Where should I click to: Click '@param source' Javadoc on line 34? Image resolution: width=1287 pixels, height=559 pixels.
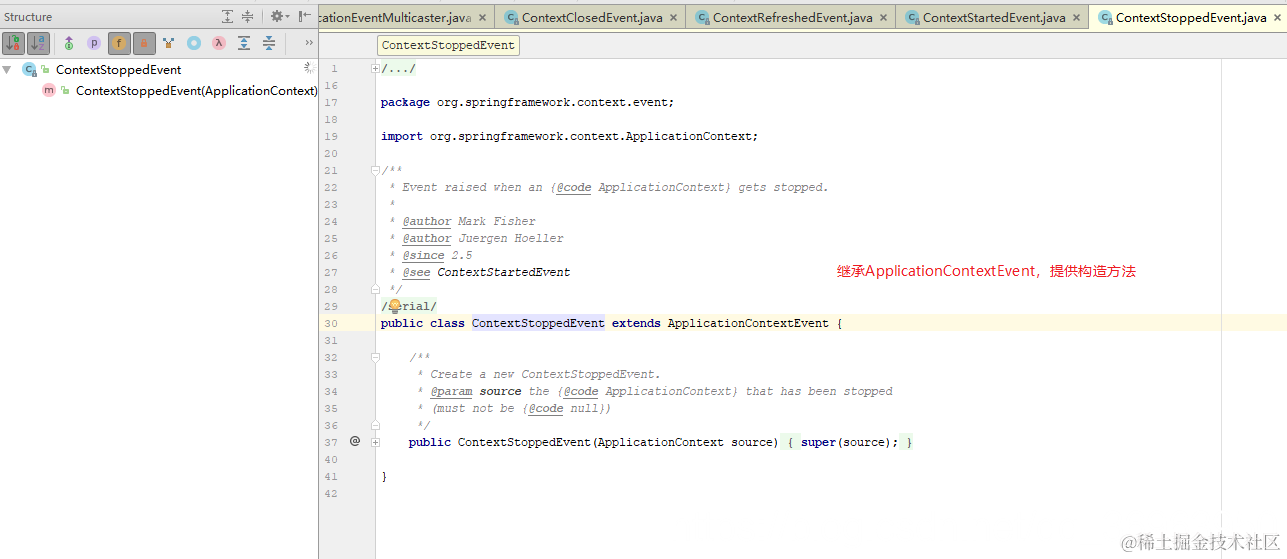476,391
